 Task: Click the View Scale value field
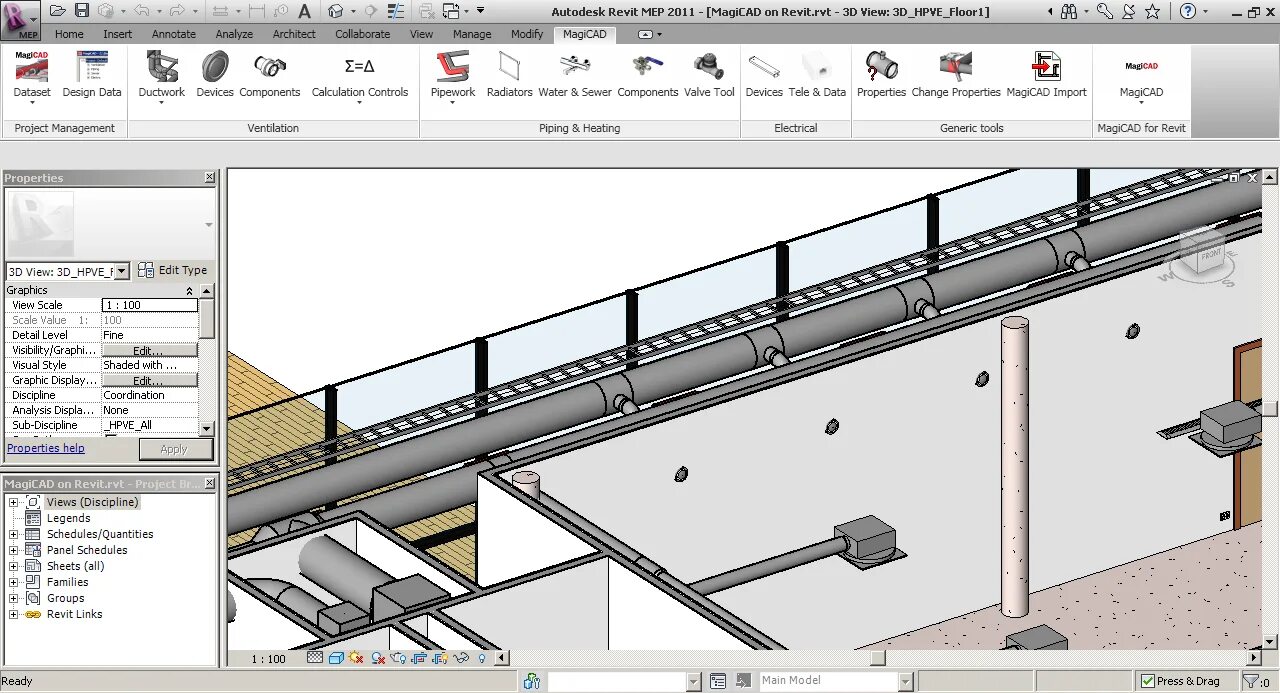pyautogui.click(x=150, y=305)
